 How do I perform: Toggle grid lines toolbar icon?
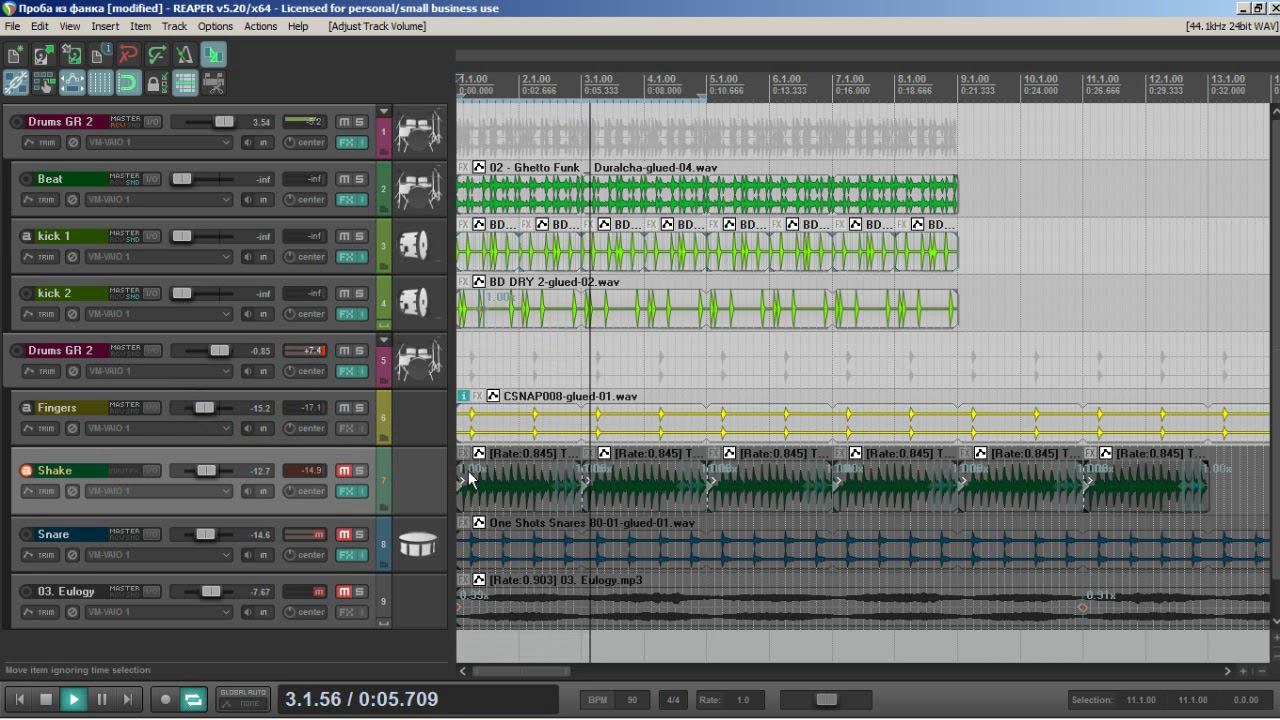coord(100,83)
